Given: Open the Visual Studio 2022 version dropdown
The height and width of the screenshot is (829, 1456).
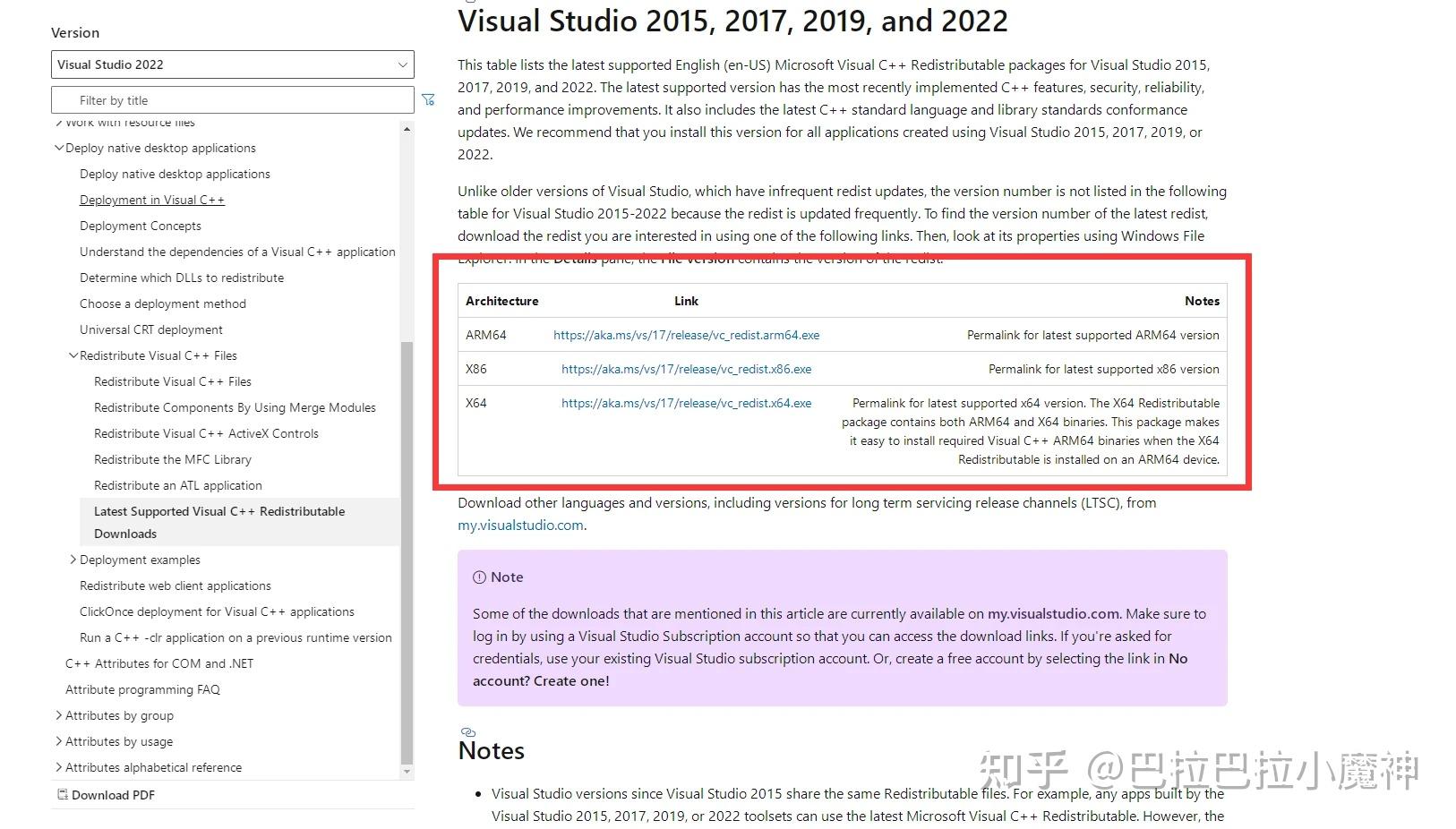Looking at the screenshot, I should tap(233, 64).
